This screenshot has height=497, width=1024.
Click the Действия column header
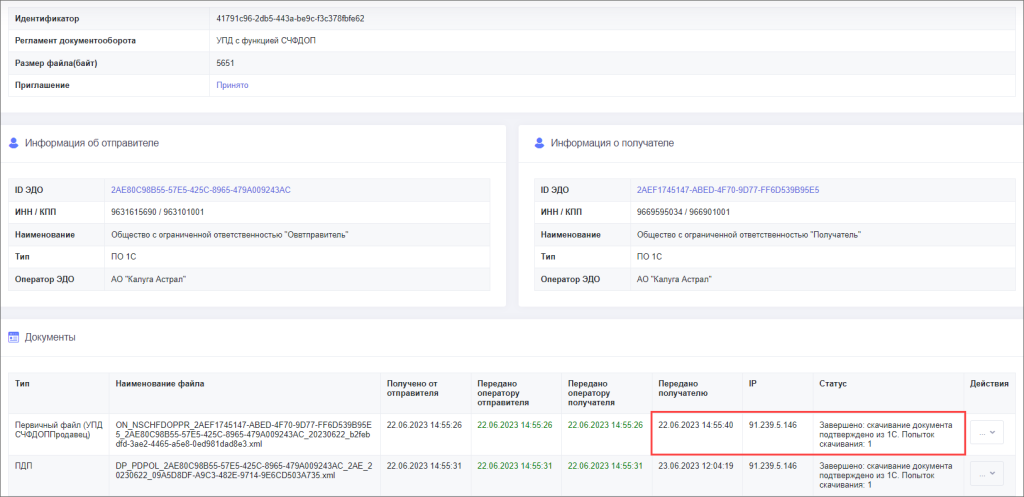(989, 383)
